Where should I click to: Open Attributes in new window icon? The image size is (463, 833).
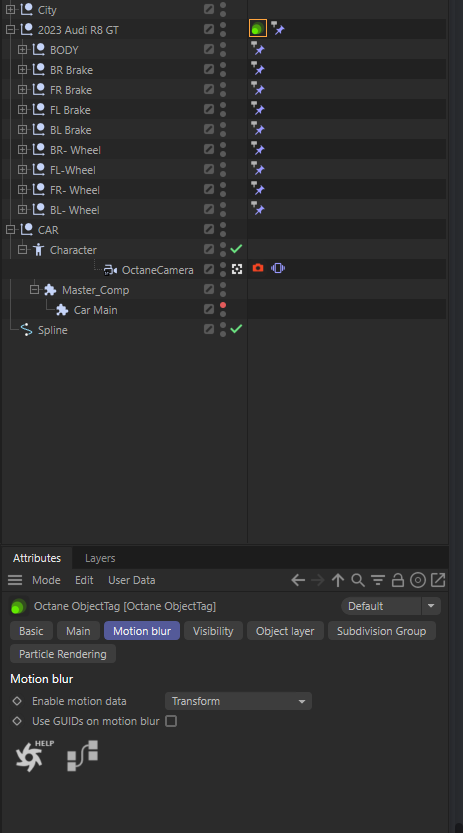pos(438,580)
